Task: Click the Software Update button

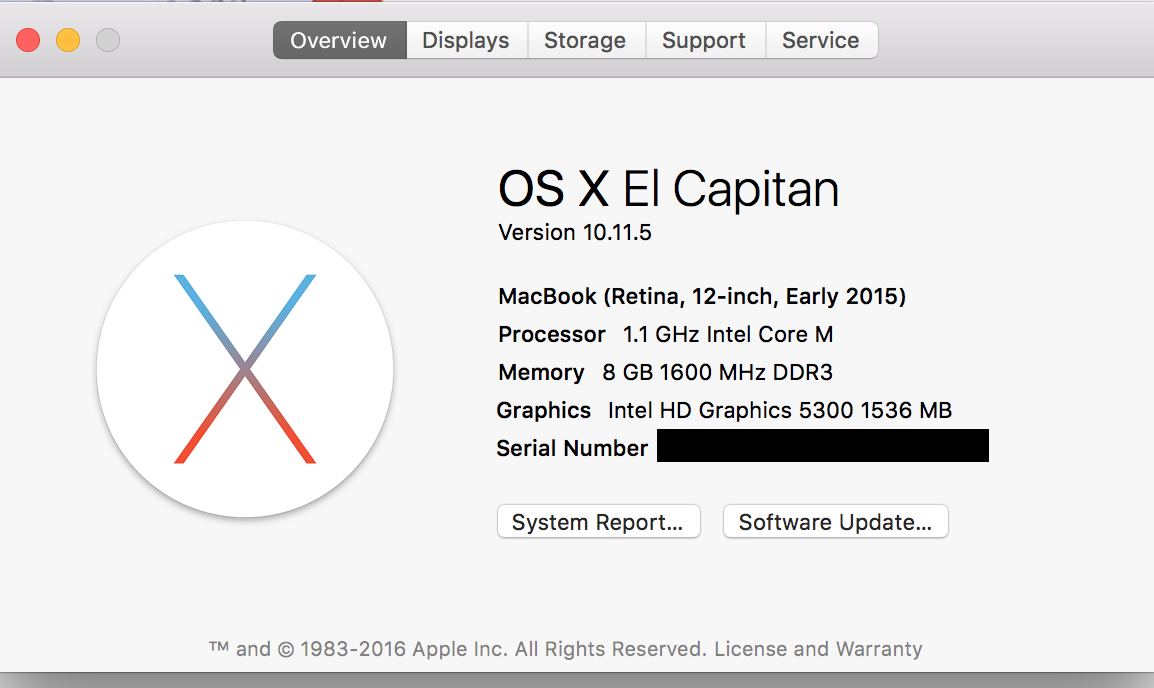Action: [x=835, y=522]
